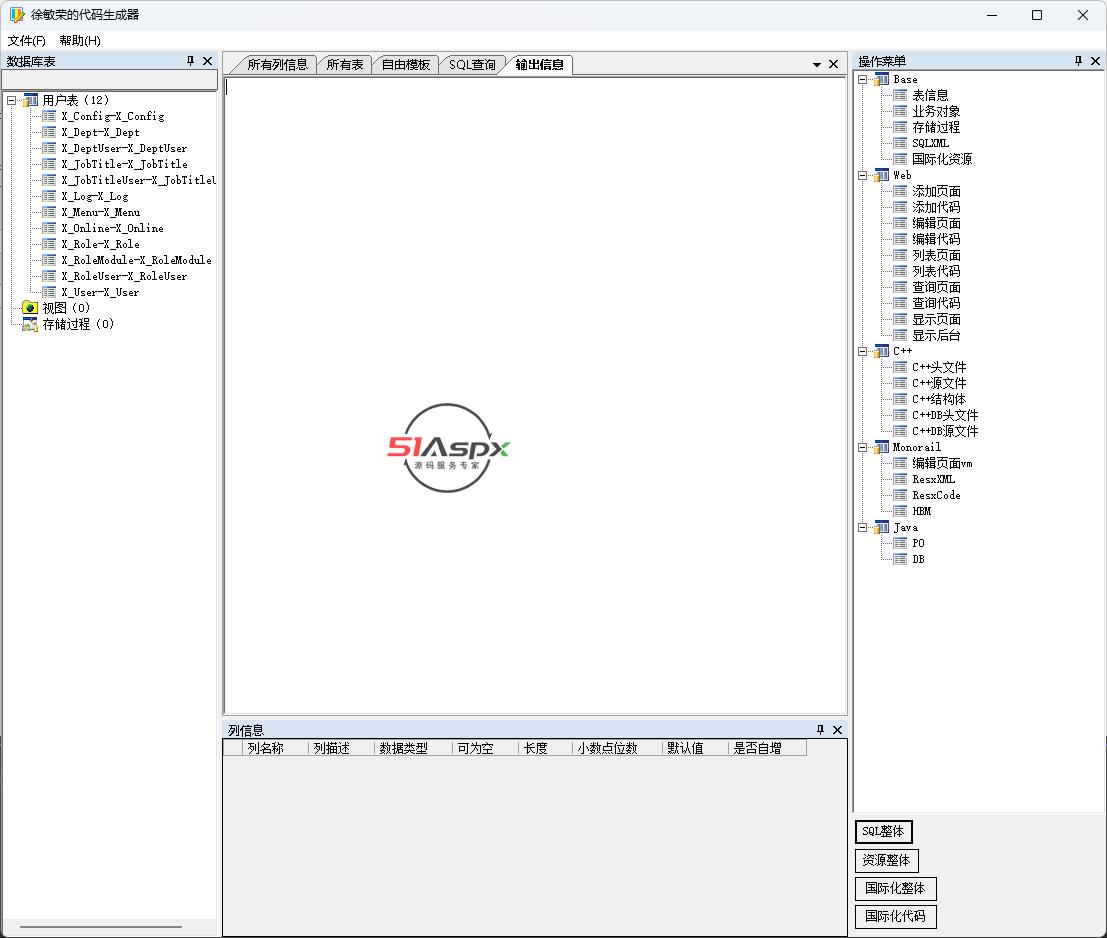
Task: Collapse the Monorail group
Action: 862,447
